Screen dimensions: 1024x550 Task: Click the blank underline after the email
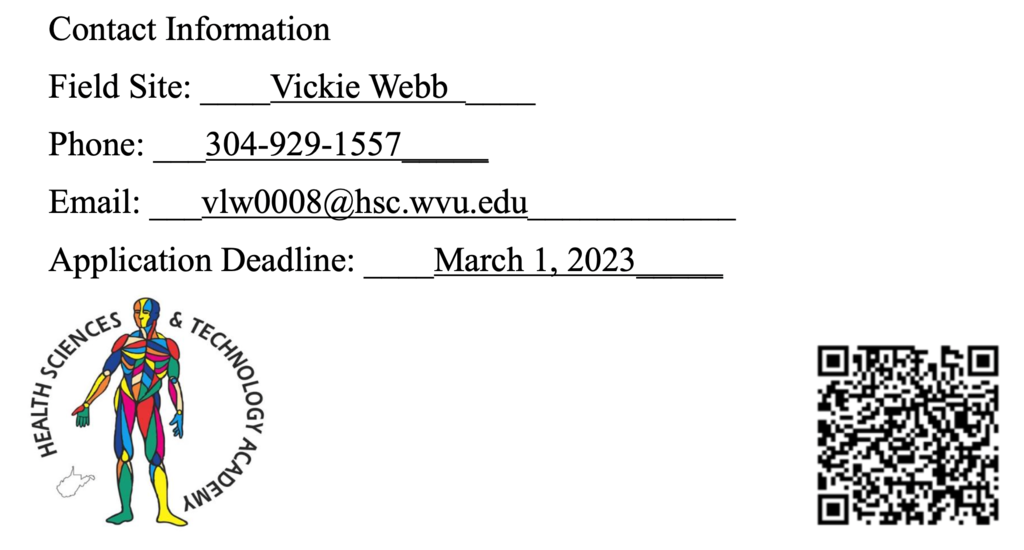click(632, 217)
